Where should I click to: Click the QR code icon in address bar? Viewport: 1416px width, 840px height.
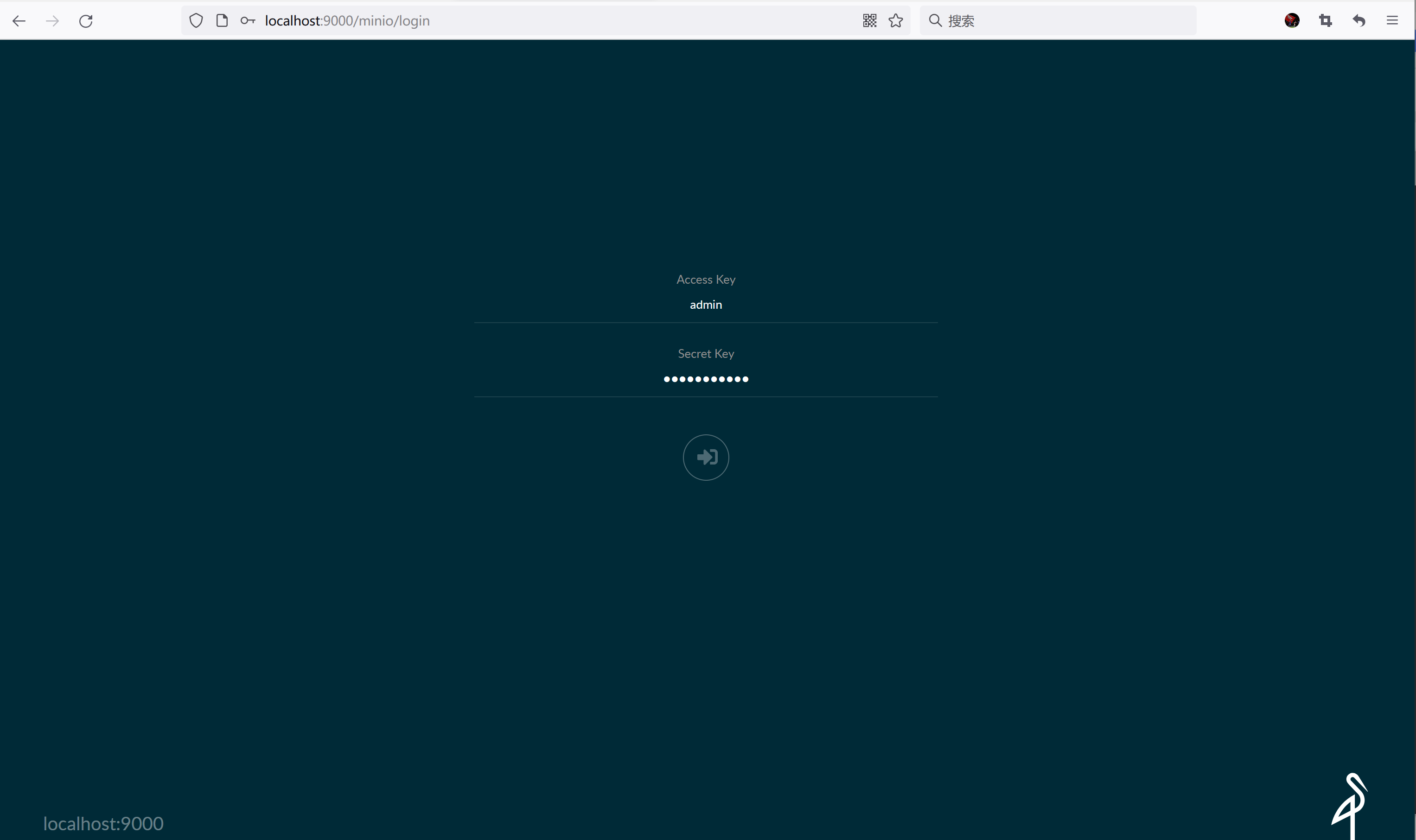click(870, 21)
